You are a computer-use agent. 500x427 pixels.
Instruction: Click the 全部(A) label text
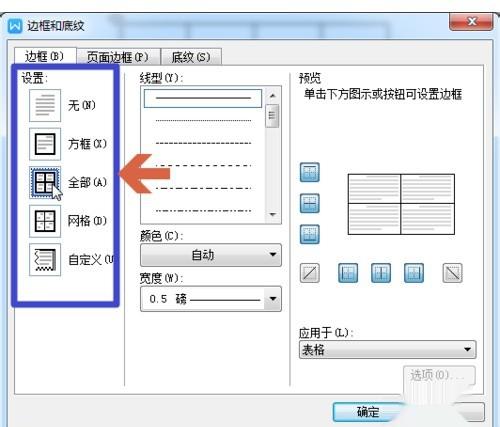click(87, 182)
